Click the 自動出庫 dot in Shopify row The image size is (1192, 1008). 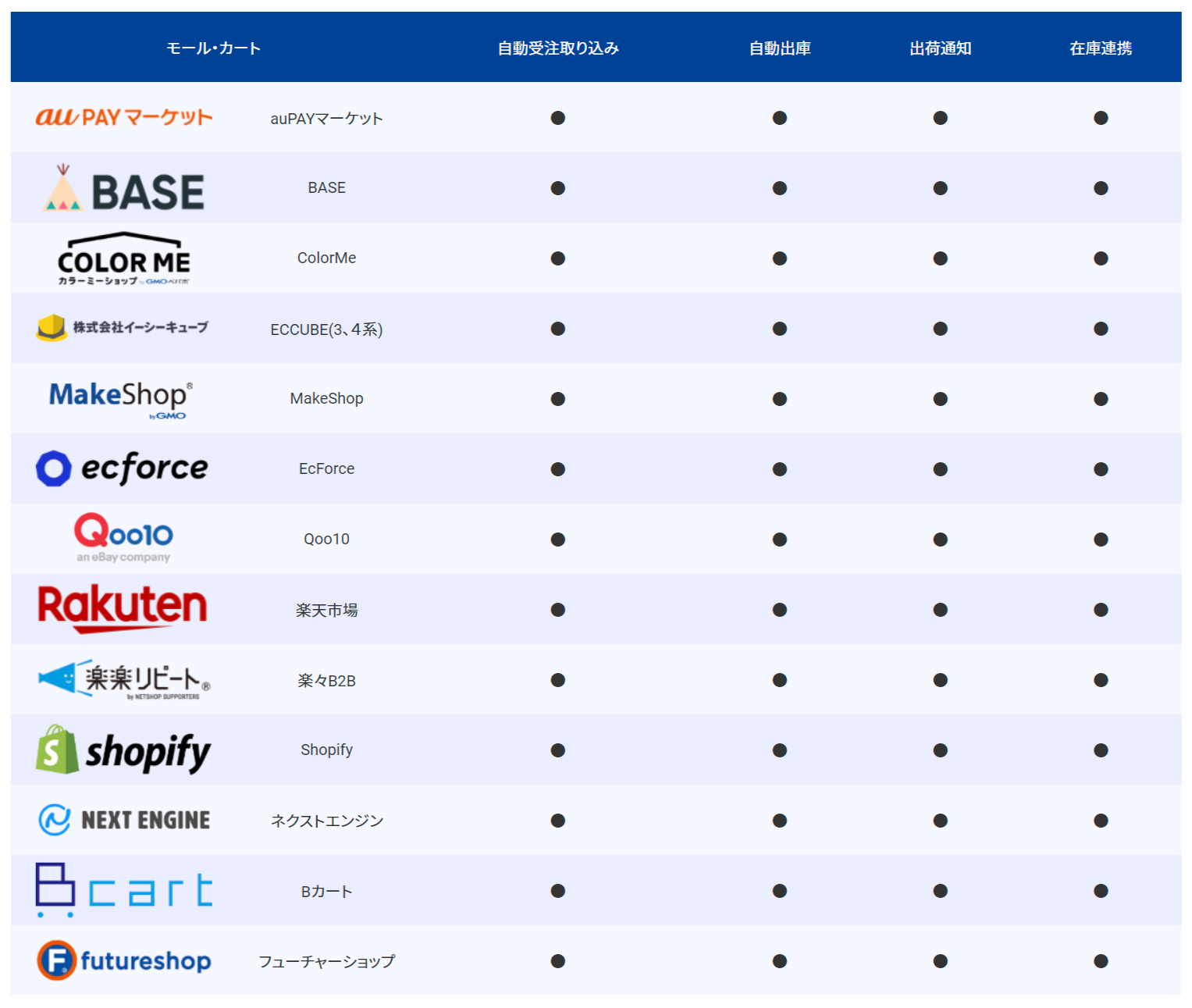(x=780, y=750)
